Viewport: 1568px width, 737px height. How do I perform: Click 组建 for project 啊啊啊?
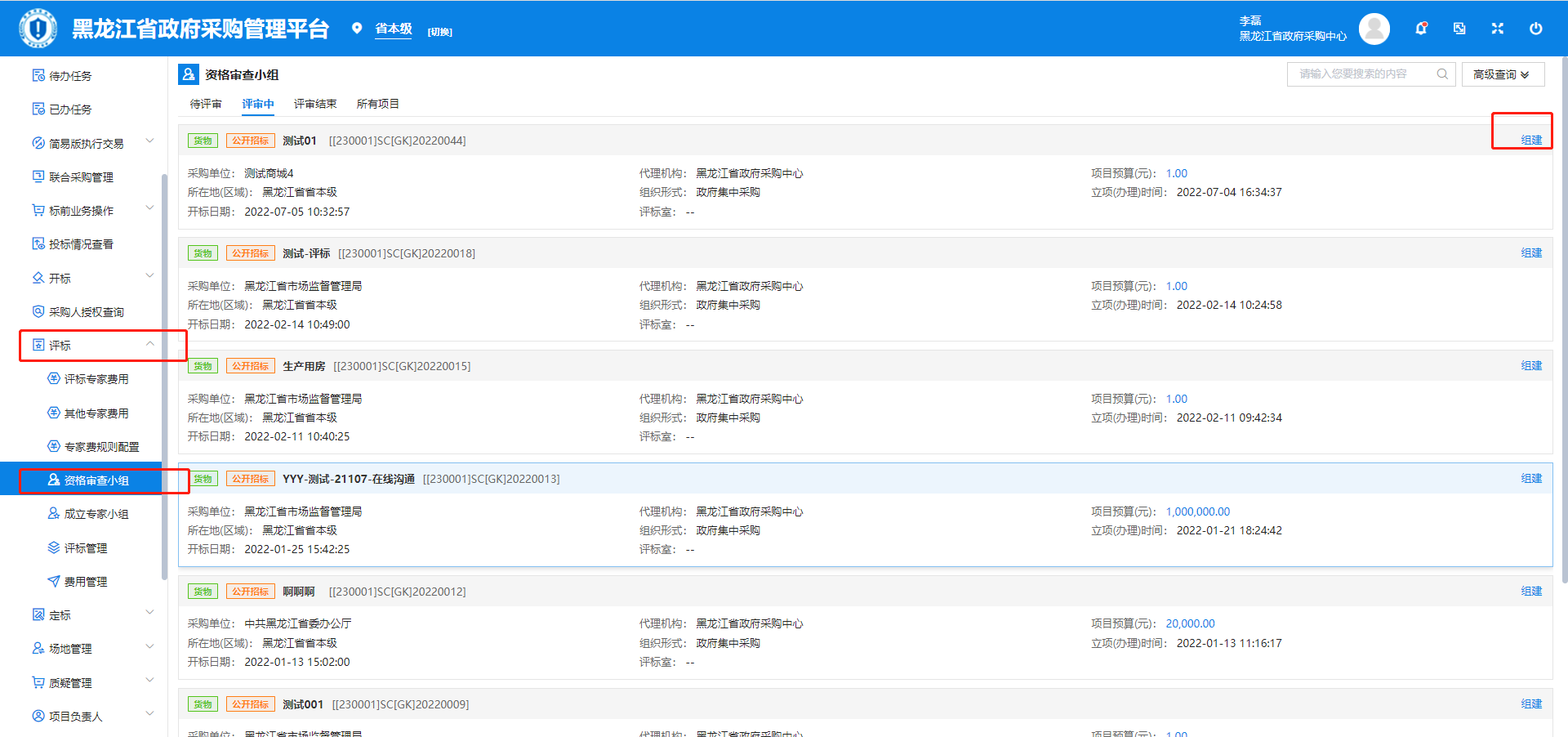click(x=1531, y=592)
